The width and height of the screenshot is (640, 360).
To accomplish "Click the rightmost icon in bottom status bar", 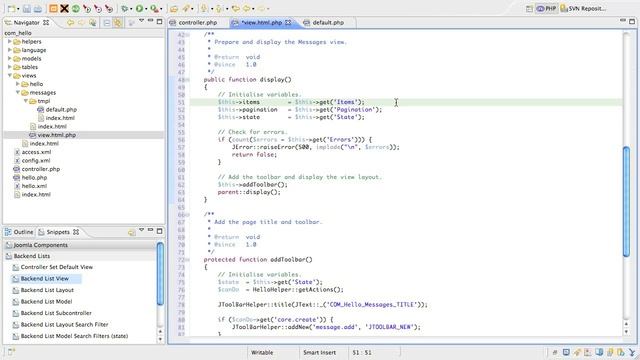I will coord(632,352).
